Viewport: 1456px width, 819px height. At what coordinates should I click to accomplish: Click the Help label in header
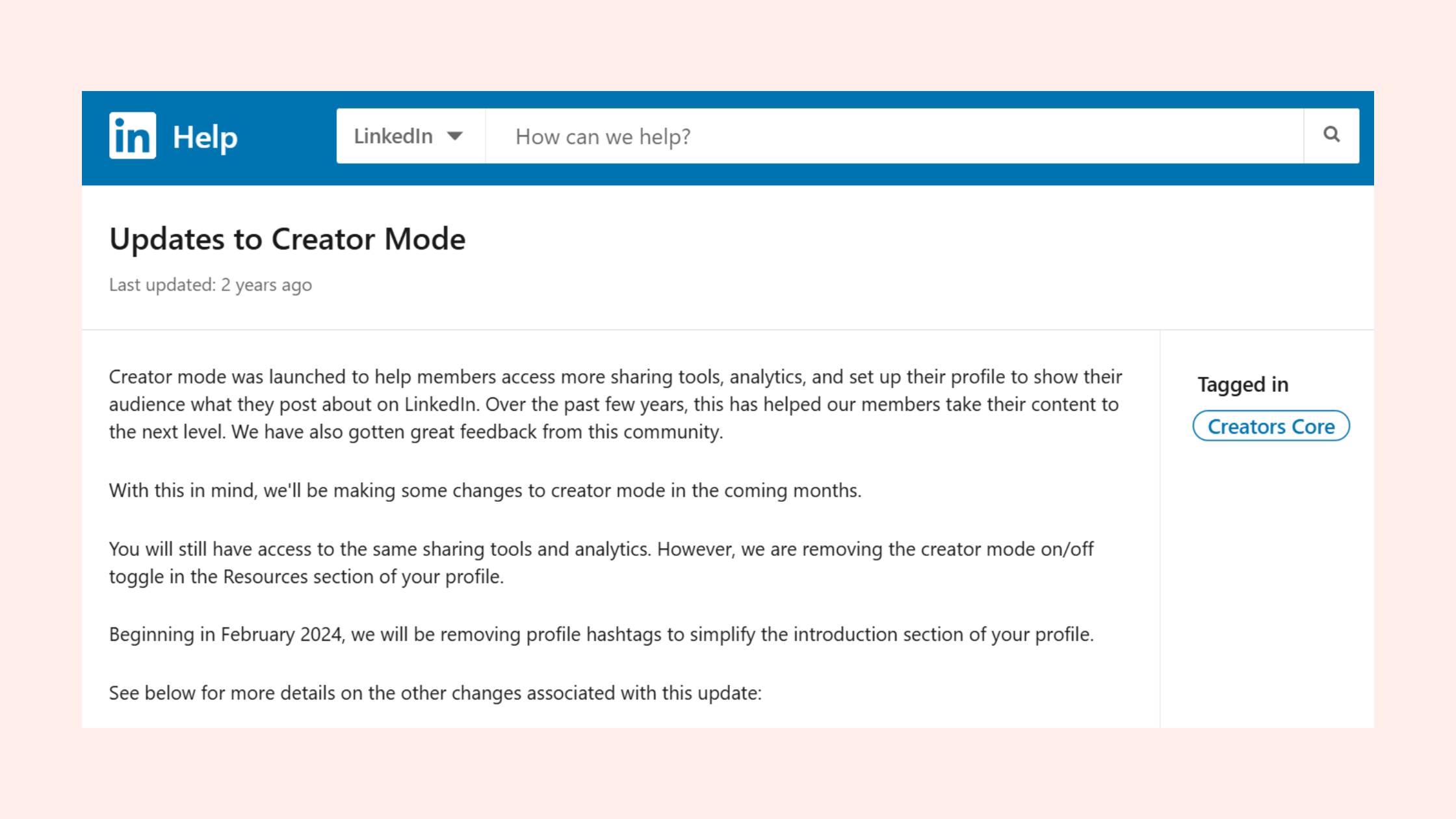coord(205,137)
